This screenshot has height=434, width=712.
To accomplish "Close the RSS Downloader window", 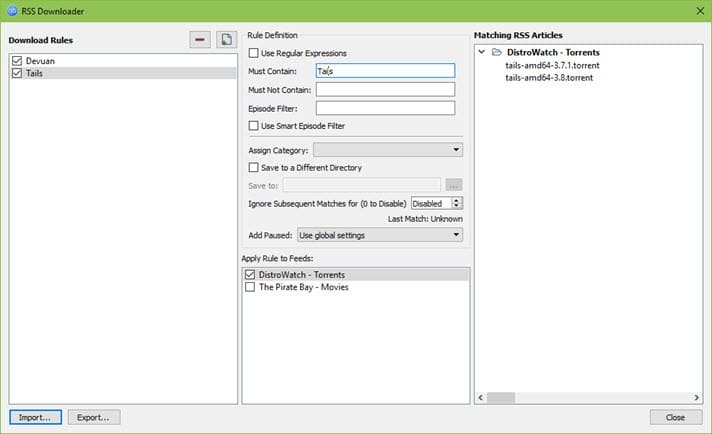I will click(700, 11).
